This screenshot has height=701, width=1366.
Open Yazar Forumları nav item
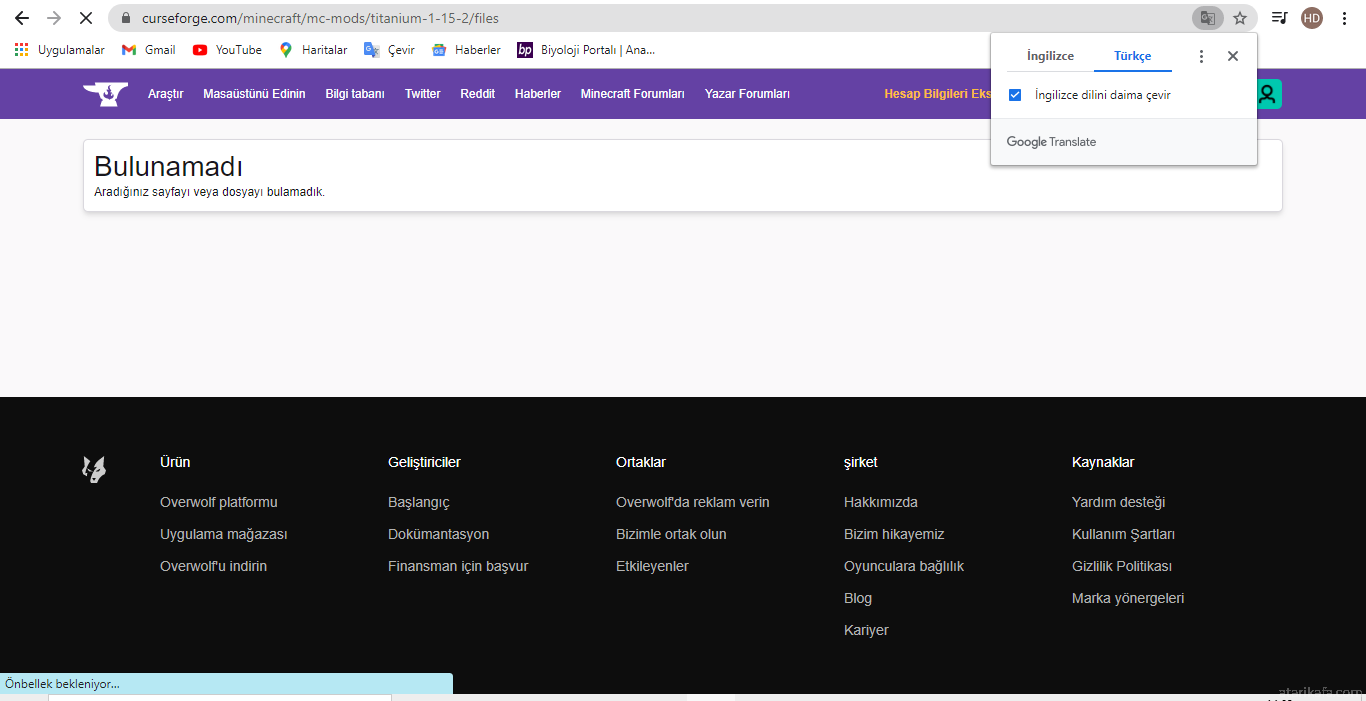pos(747,94)
